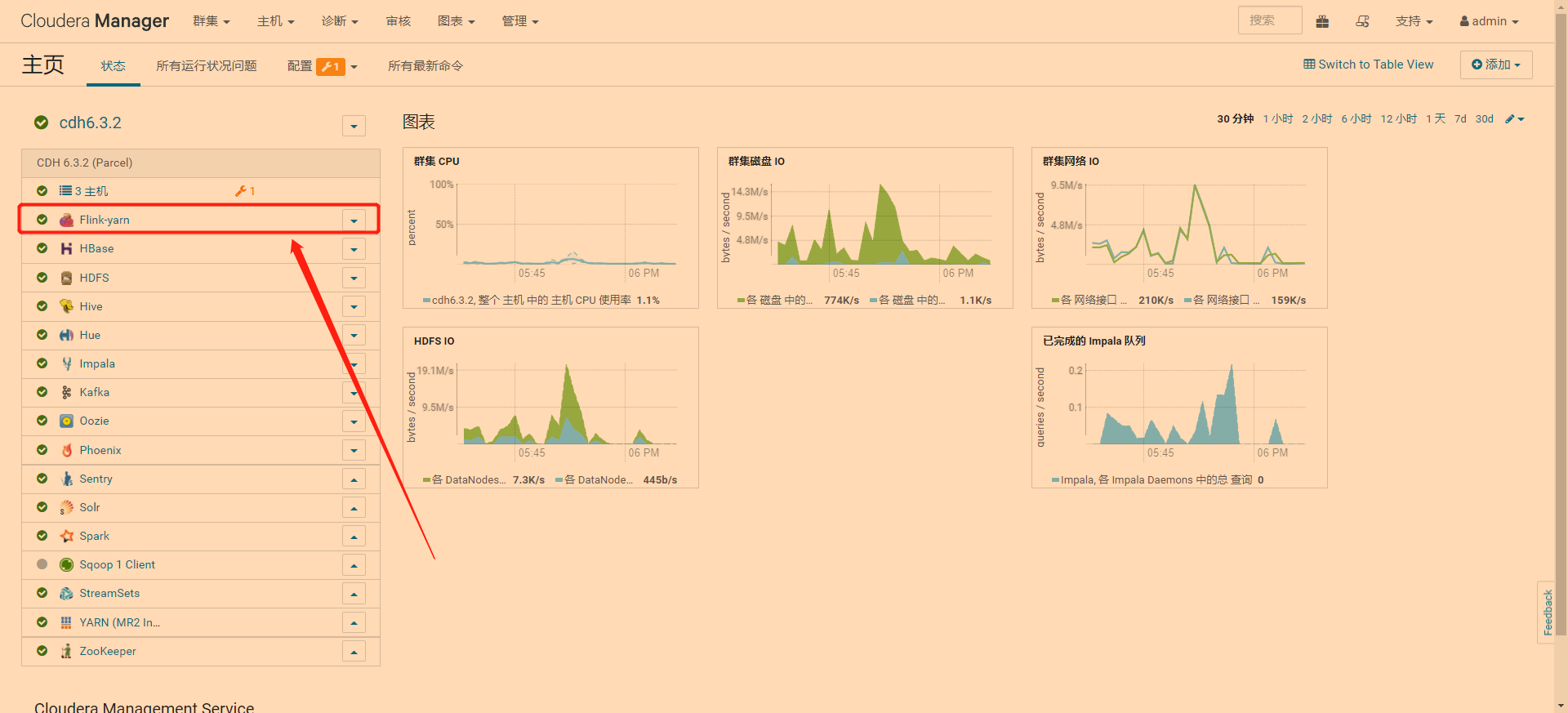
Task: Click the Sqoop 1 Client gray status icon
Action: pyautogui.click(x=42, y=564)
